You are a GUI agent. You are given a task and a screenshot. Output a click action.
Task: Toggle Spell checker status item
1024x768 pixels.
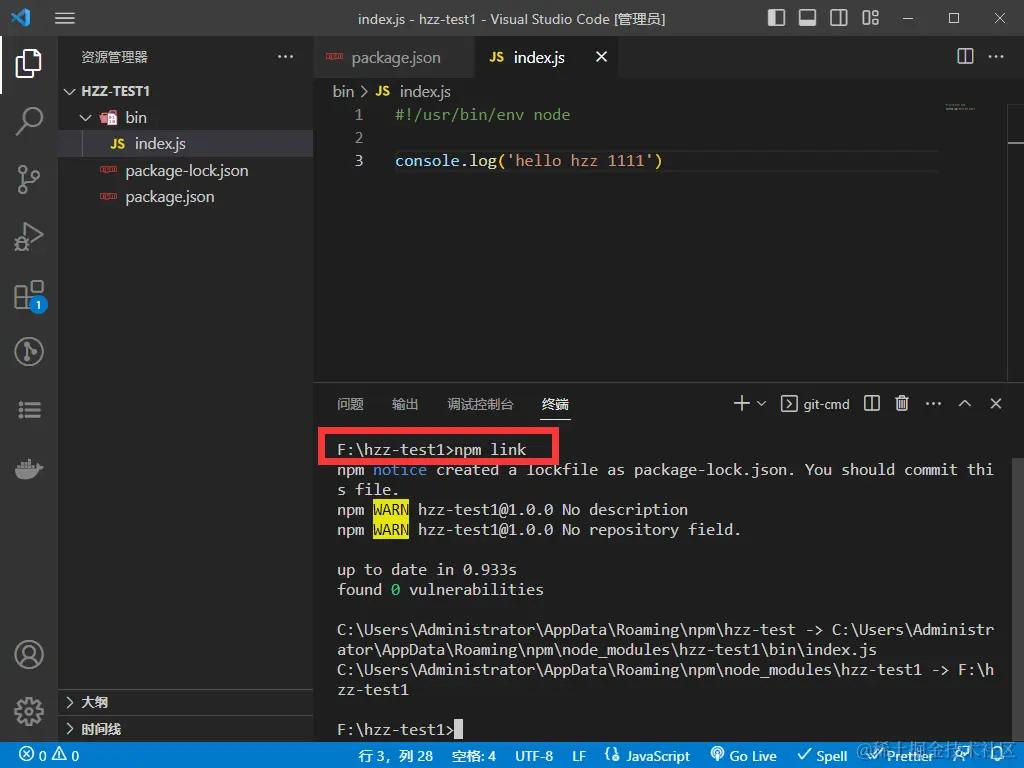point(822,756)
